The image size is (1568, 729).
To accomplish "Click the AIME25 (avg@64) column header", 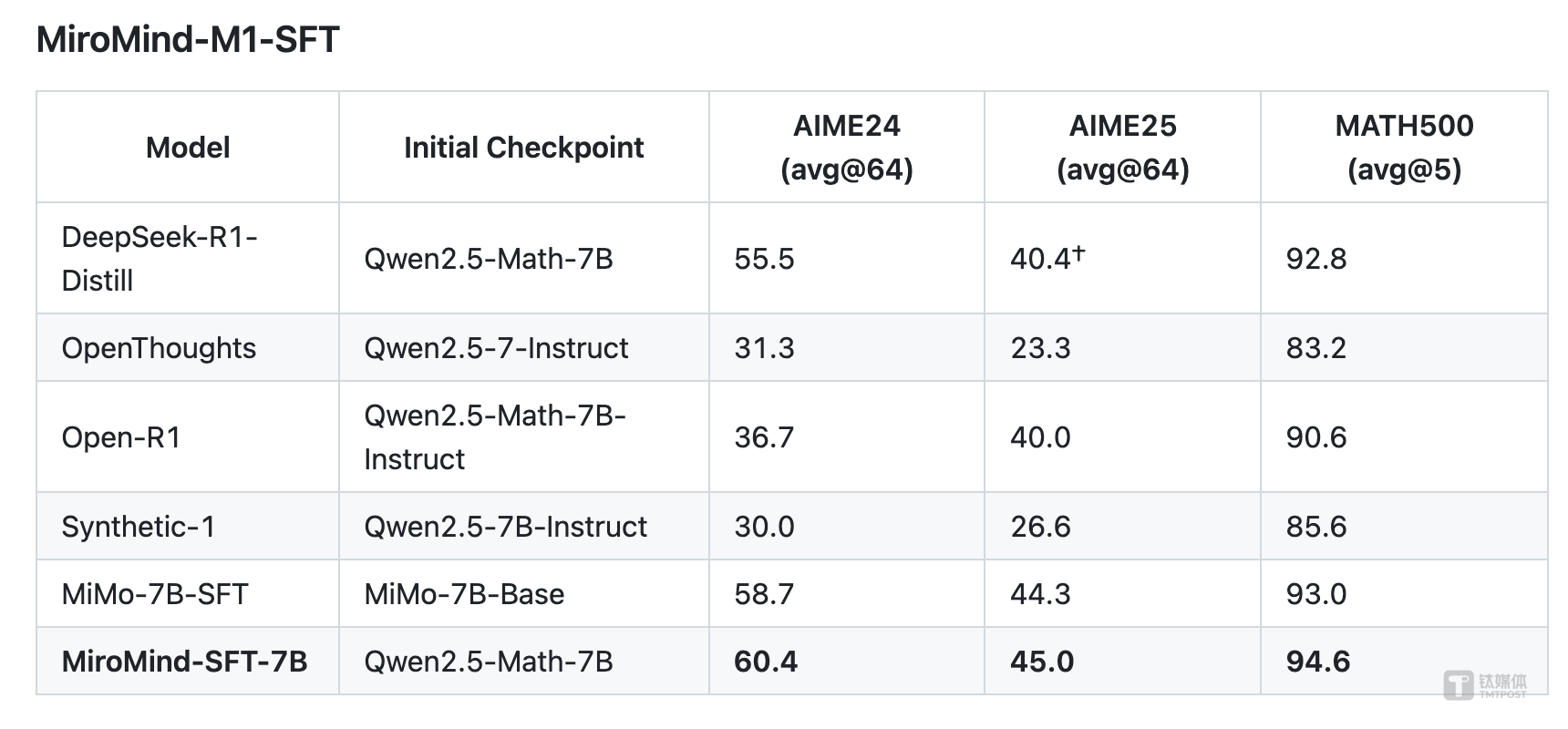I will [x=1122, y=148].
